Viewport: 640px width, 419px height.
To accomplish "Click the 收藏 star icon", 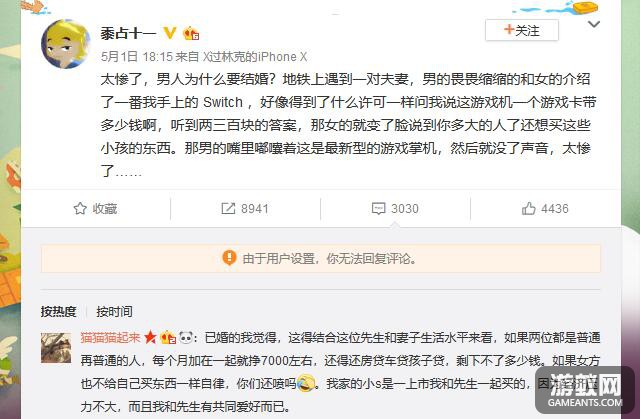I will click(80, 208).
